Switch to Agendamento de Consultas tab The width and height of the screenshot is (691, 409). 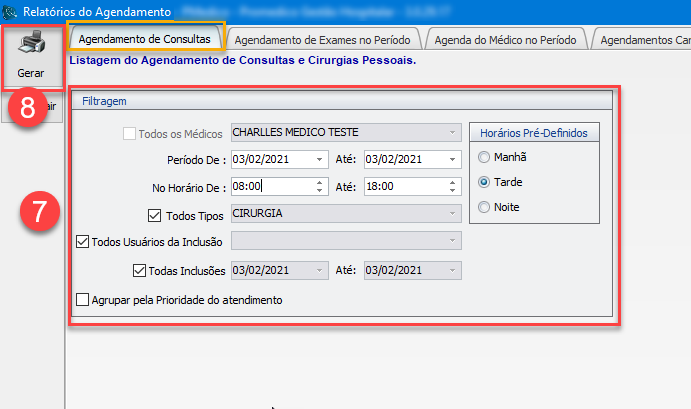(145, 39)
